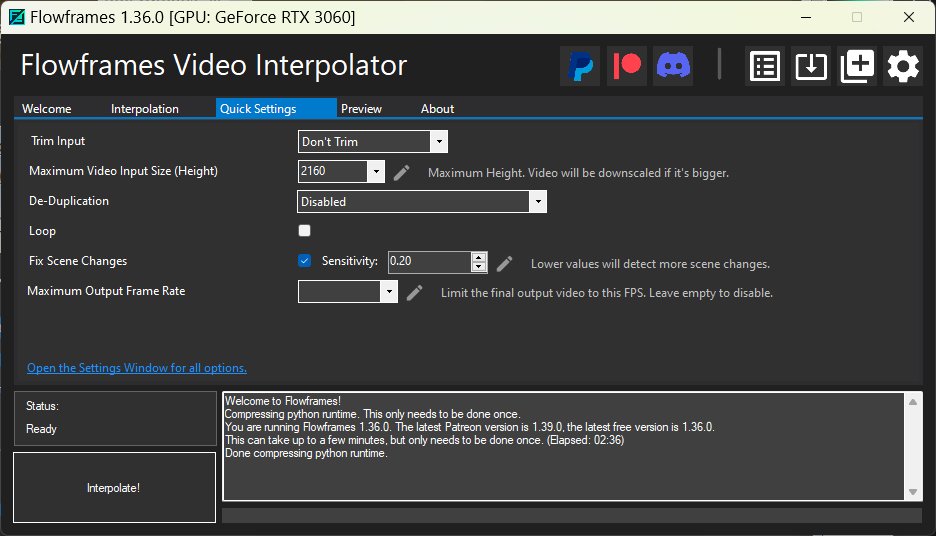Viewport: 936px width, 536px height.
Task: Switch to the Preview tab
Action: [x=361, y=109]
